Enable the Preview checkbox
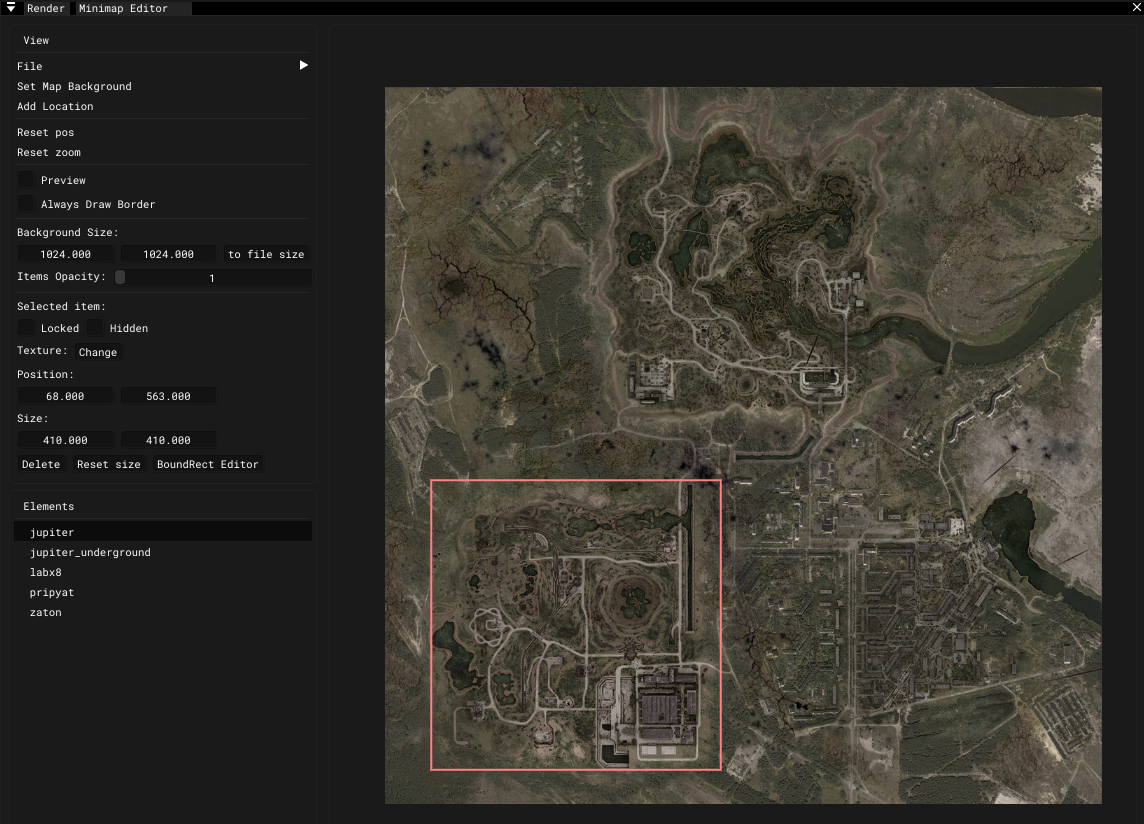 pyautogui.click(x=25, y=179)
